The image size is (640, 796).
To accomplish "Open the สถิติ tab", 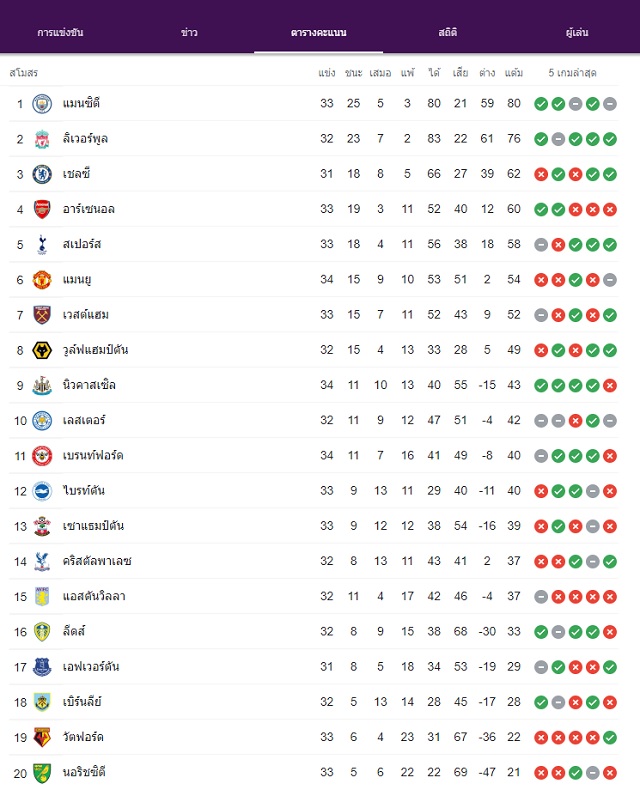I will tap(448, 32).
